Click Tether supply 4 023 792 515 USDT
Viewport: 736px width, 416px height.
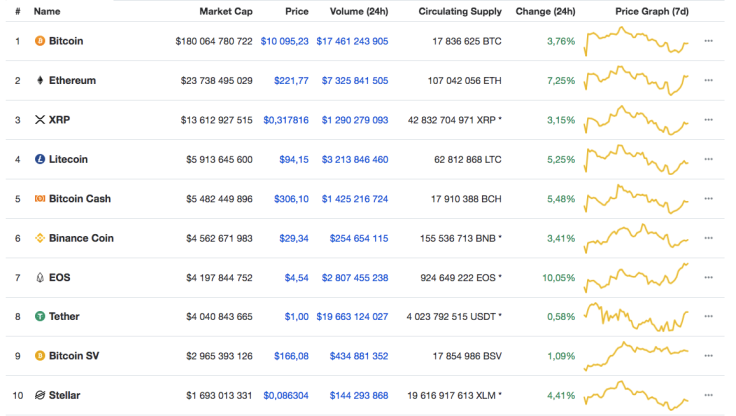pyautogui.click(x=454, y=317)
